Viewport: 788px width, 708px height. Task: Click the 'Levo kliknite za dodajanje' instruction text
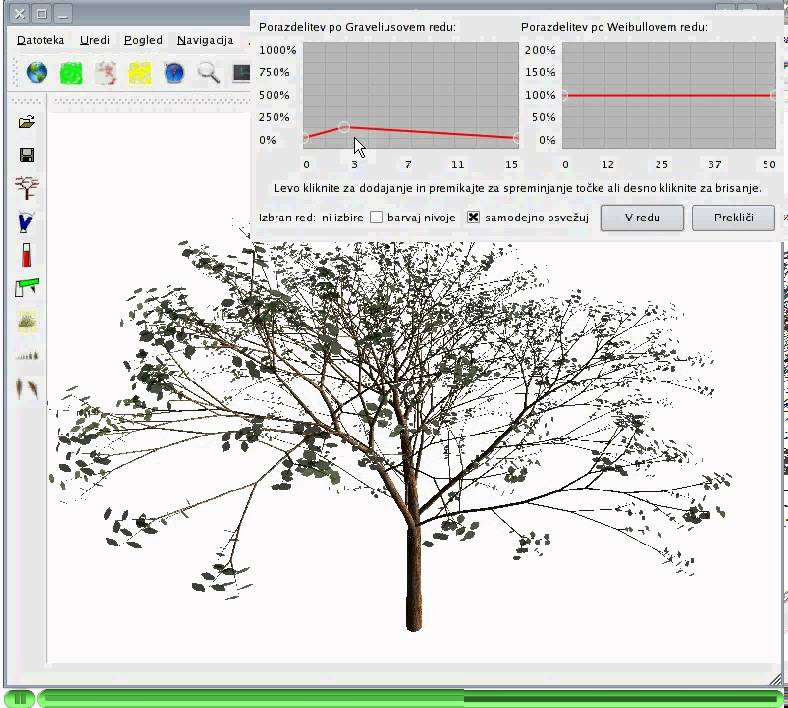click(518, 188)
